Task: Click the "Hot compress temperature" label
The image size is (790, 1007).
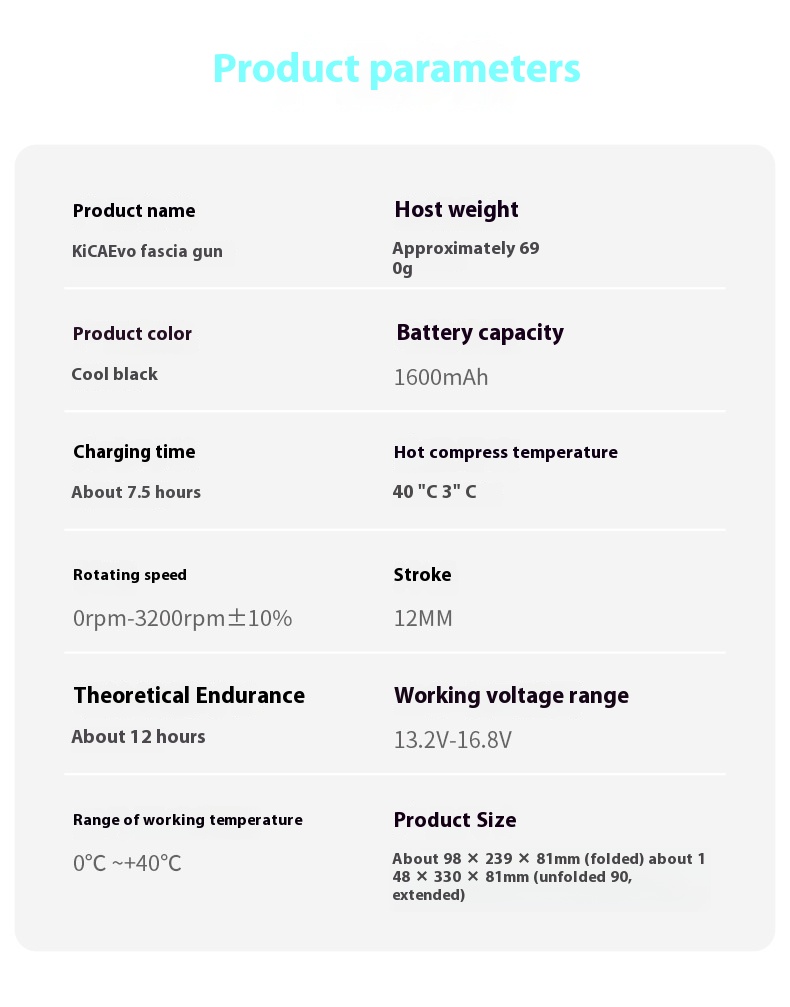Action: point(505,452)
